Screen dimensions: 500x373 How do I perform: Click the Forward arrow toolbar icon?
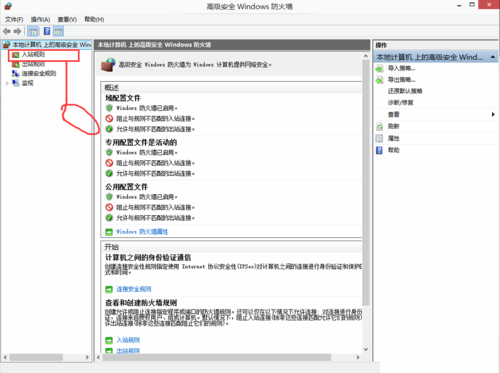pyautogui.click(x=17, y=31)
